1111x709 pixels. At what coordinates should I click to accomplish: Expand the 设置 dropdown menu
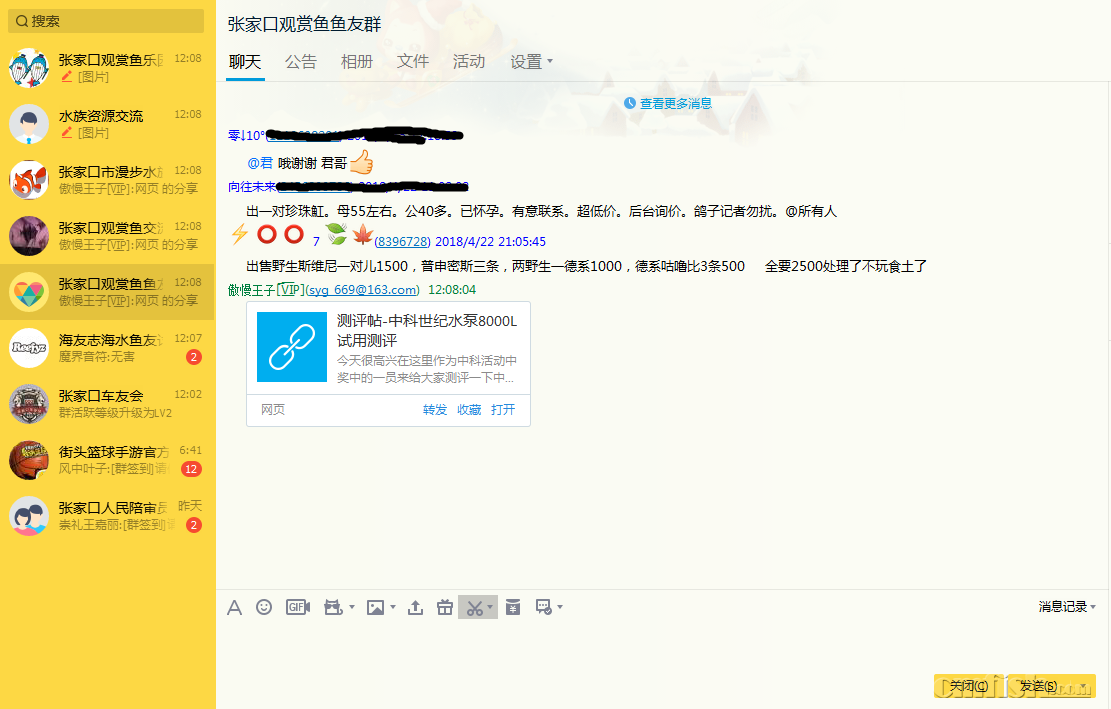tap(531, 62)
